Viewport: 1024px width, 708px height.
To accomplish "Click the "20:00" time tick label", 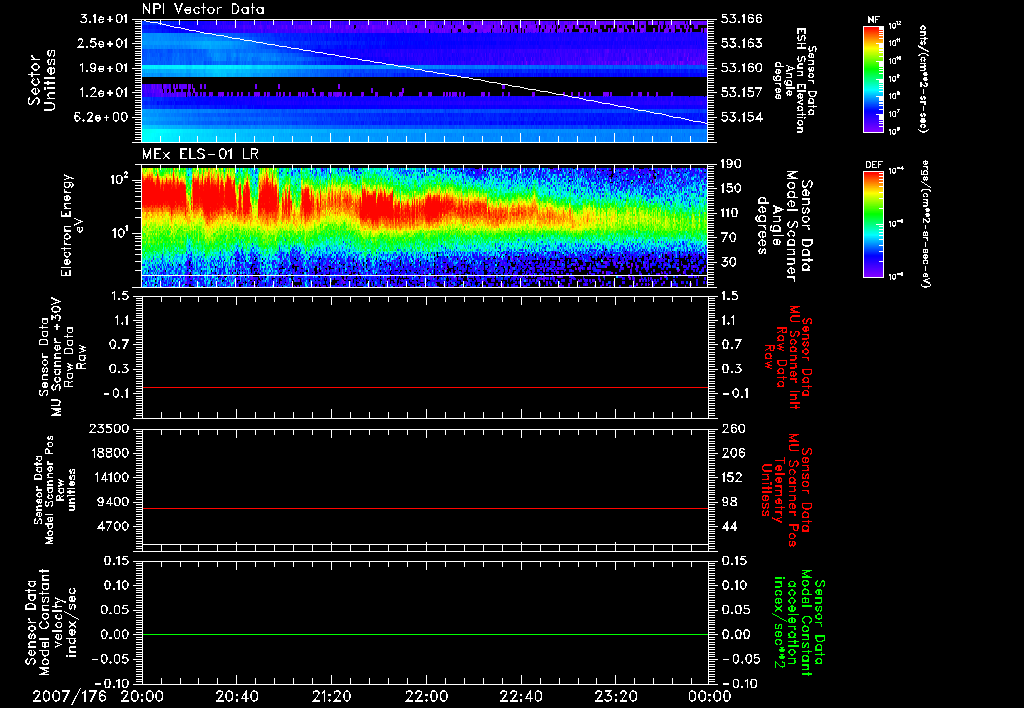I will (142, 696).
